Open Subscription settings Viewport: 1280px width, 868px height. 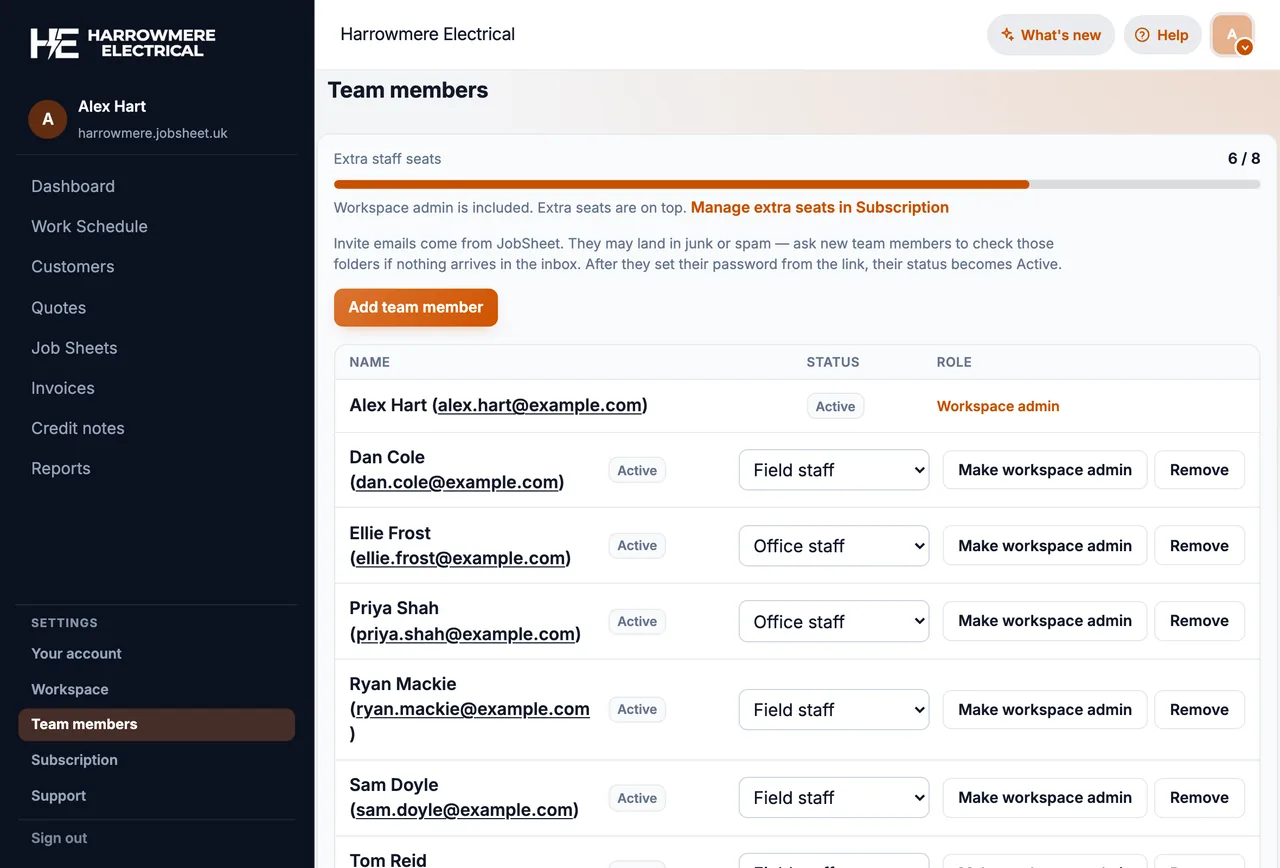pyautogui.click(x=74, y=760)
